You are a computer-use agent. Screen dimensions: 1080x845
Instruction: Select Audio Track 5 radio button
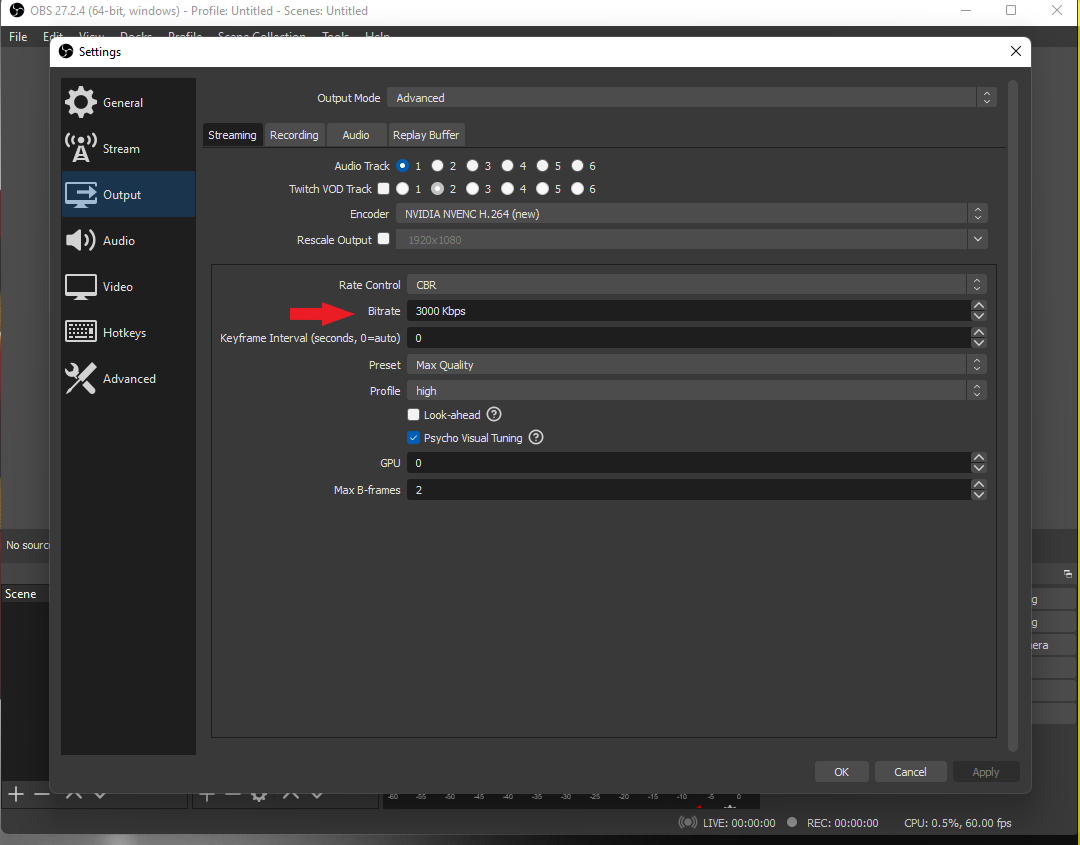point(543,165)
